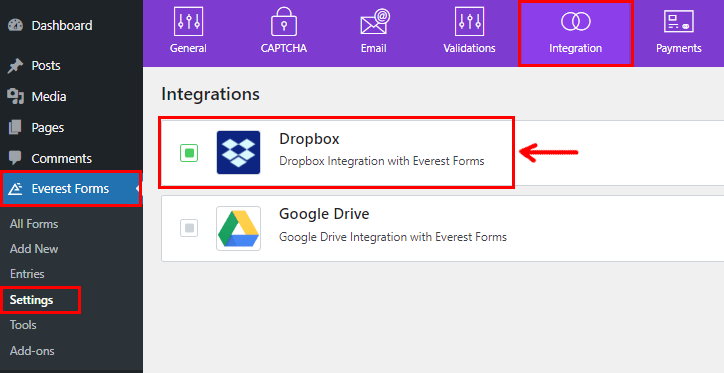This screenshot has height=373, width=724.
Task: Collapse the Everest Forms submenu arrow
Action: pyautogui.click(x=137, y=189)
